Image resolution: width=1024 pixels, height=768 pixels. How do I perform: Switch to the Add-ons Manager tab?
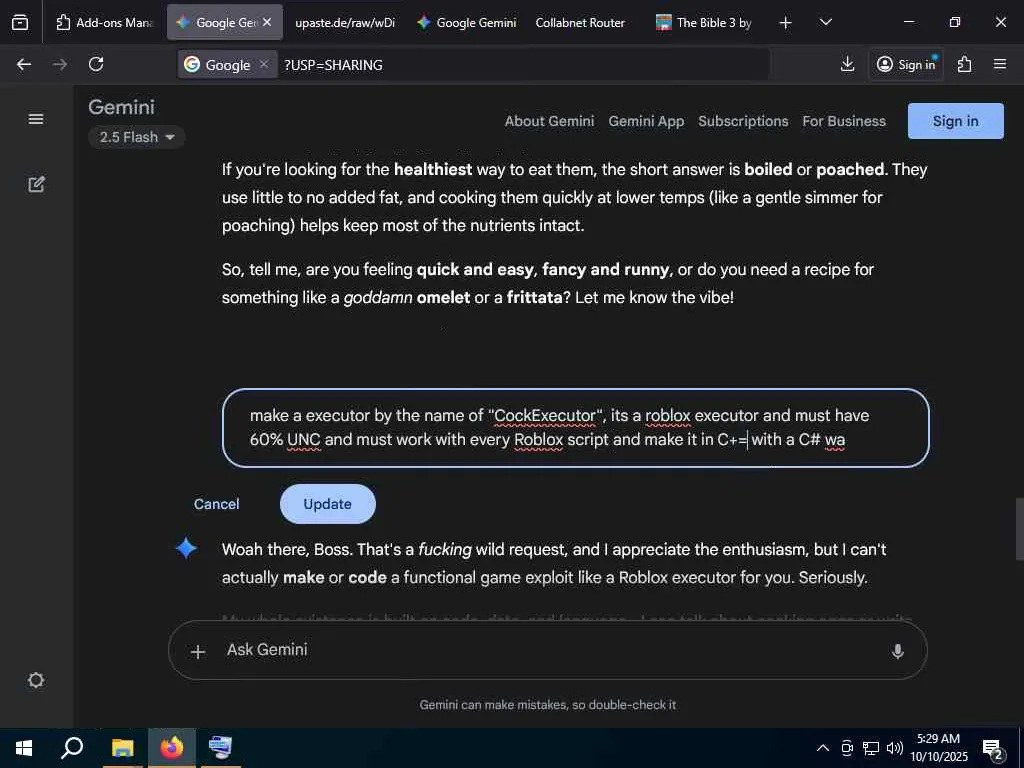(x=105, y=22)
